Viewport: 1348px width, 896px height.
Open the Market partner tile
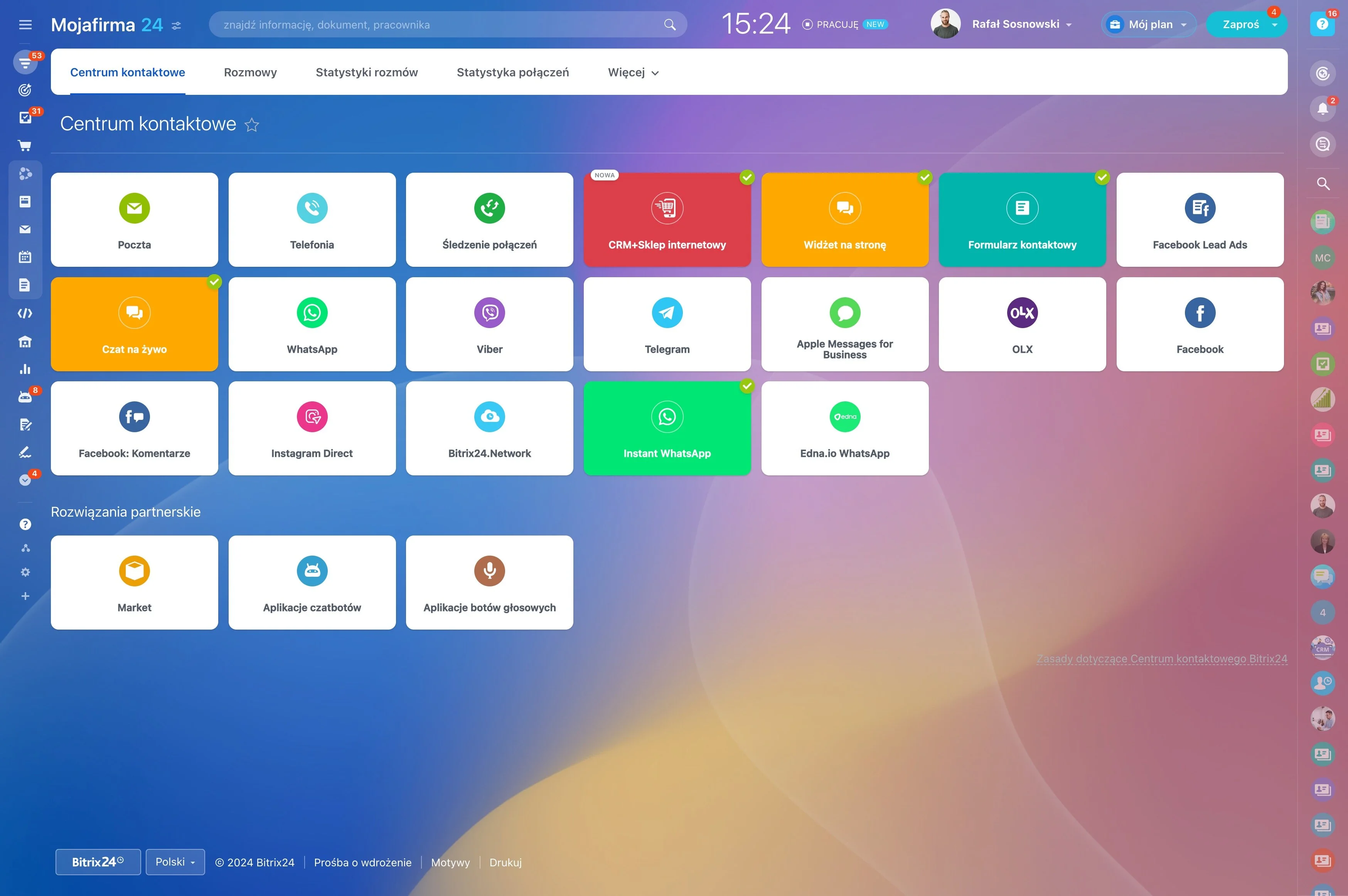click(134, 582)
